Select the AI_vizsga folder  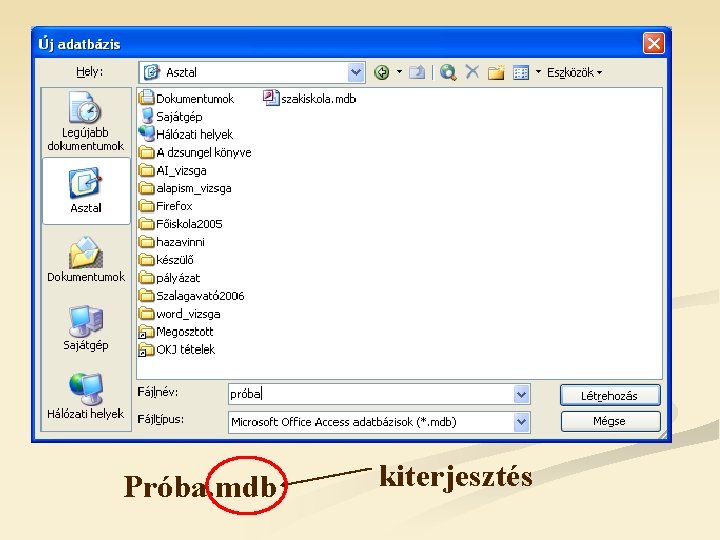173,170
